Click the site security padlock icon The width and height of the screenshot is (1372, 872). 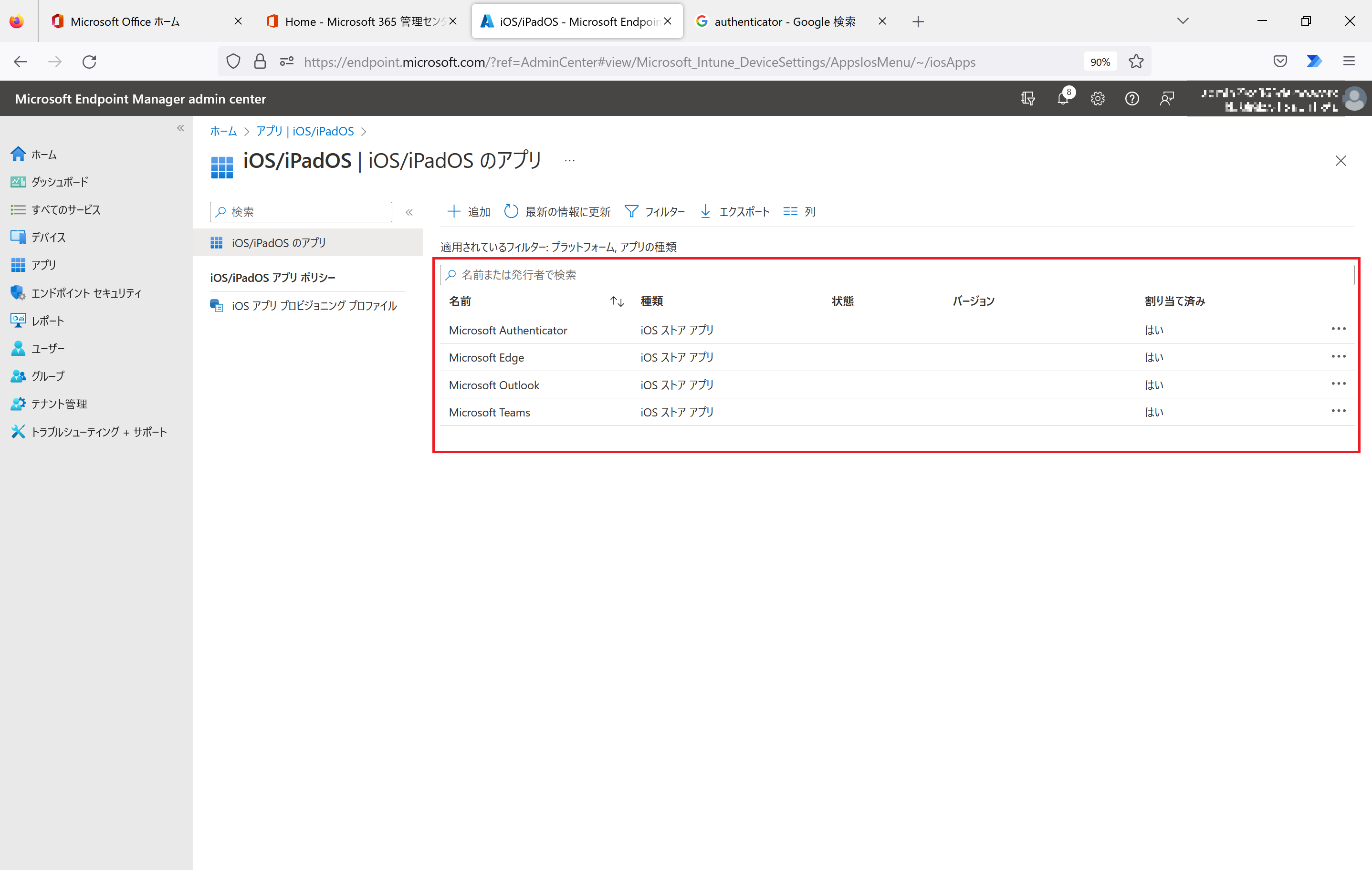click(260, 62)
